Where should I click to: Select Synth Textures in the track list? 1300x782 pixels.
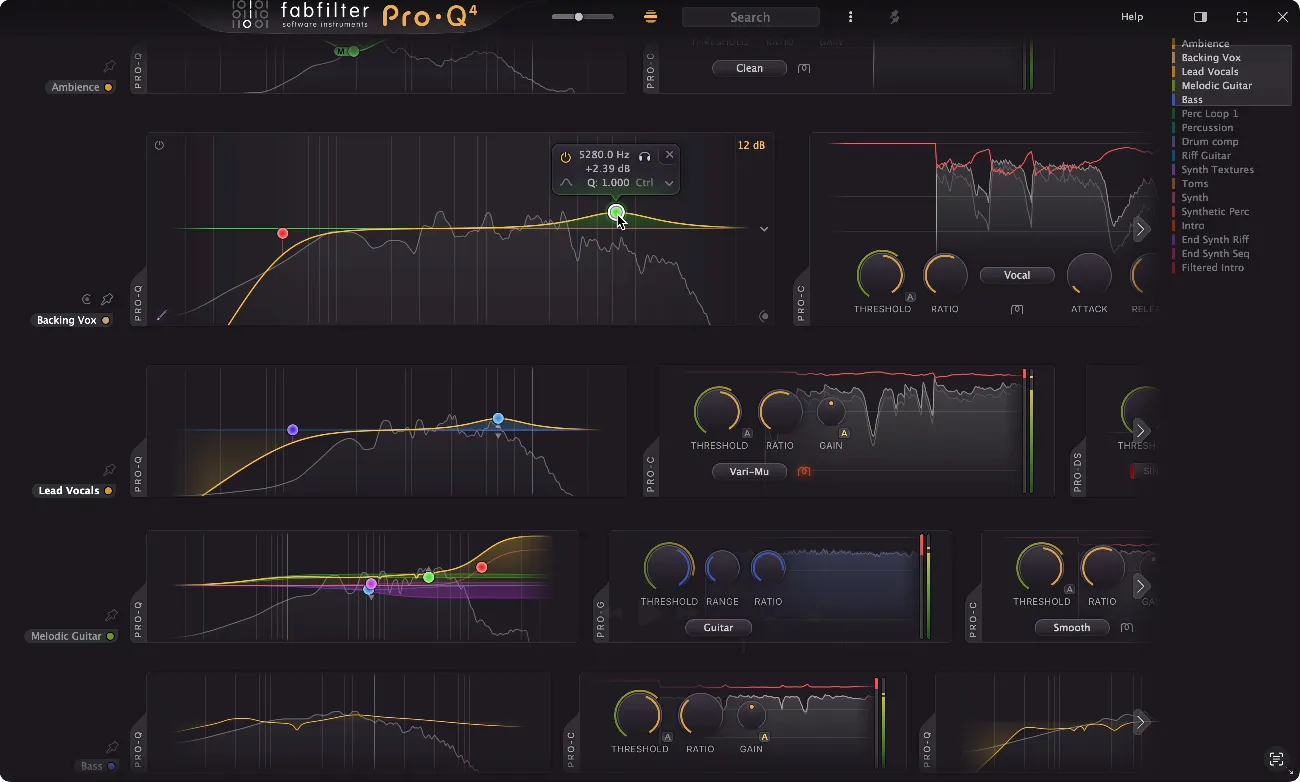[1217, 170]
